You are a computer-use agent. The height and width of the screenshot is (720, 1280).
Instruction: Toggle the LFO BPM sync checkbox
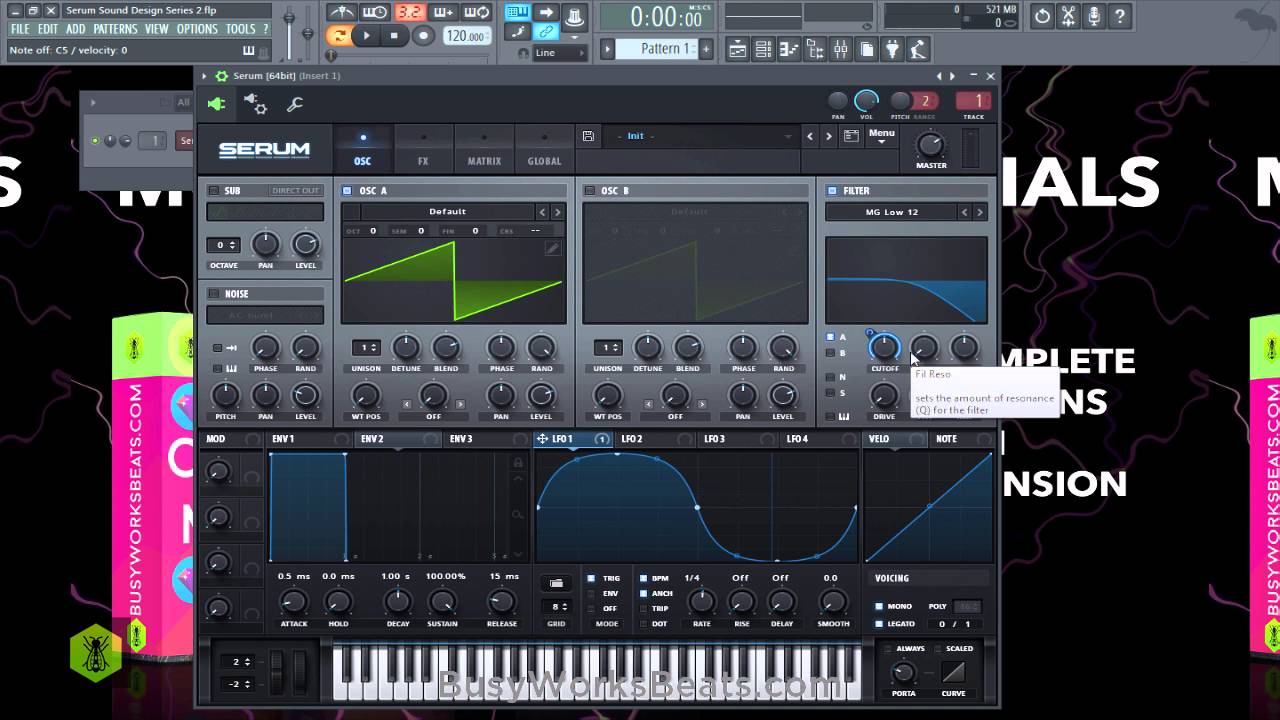coord(642,578)
